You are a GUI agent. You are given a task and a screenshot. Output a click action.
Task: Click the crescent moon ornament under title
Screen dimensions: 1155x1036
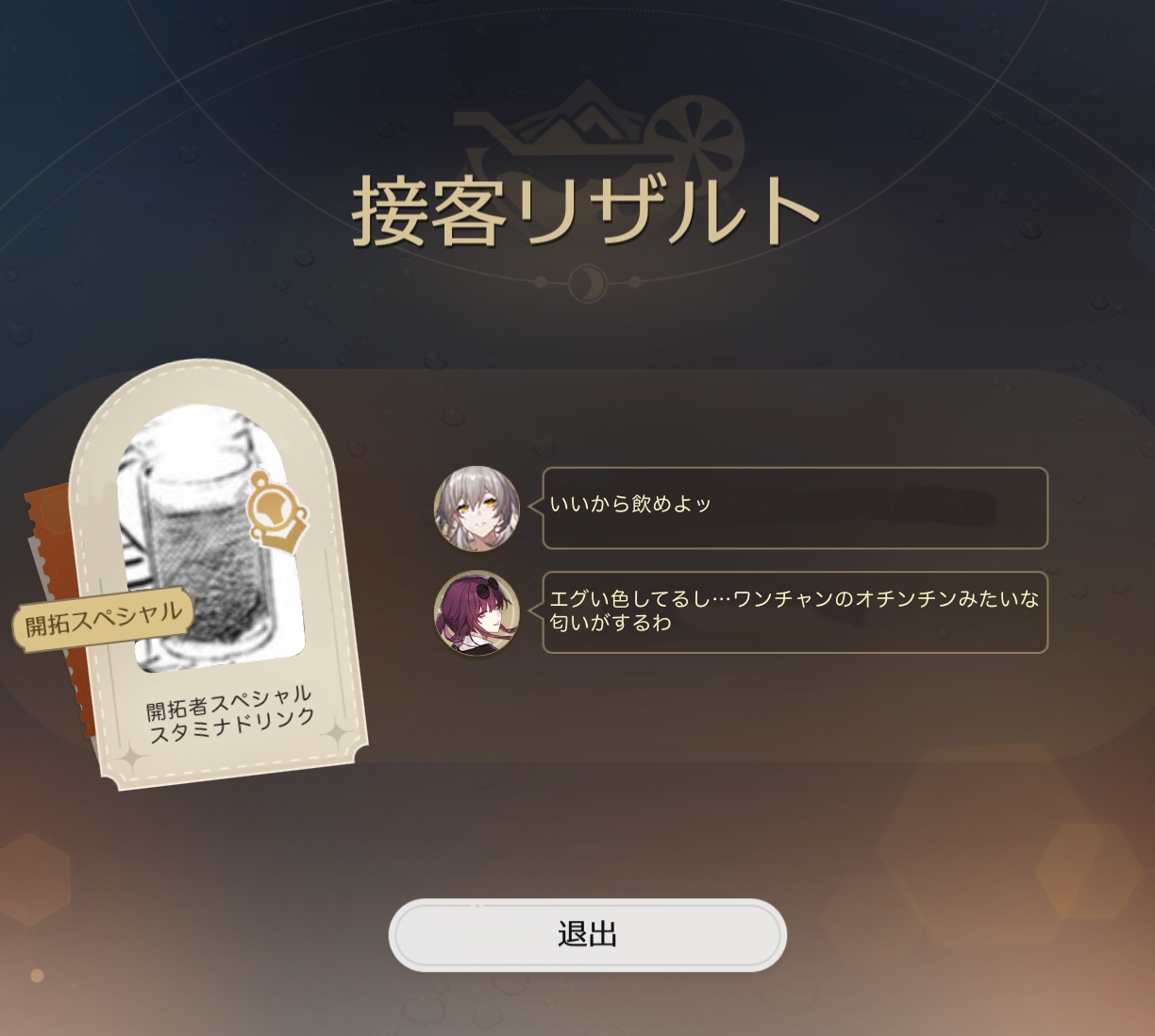coord(587,282)
